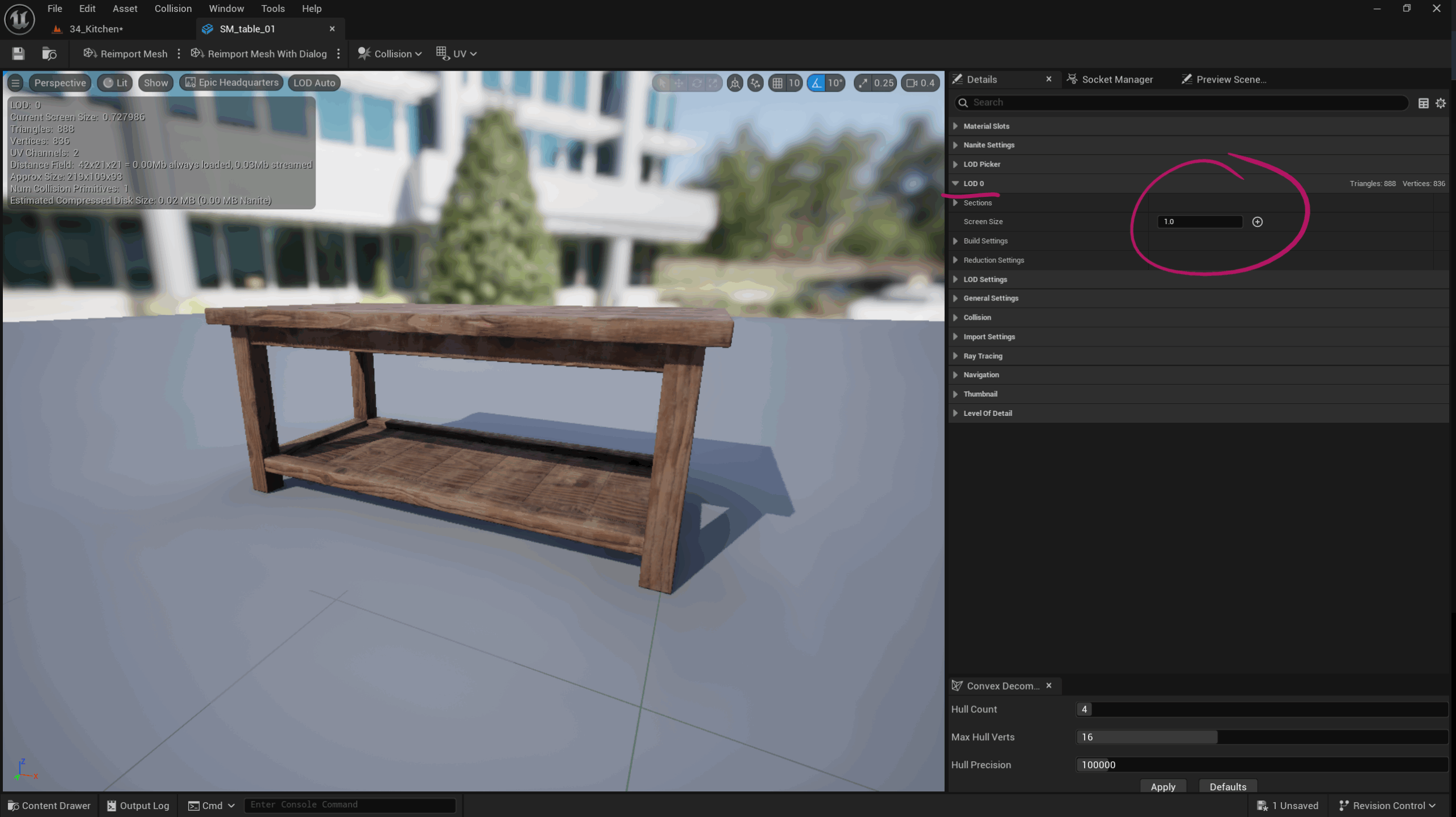Browse to asset in Content Browser icon
Screen dimensions: 1456x817
(49, 54)
